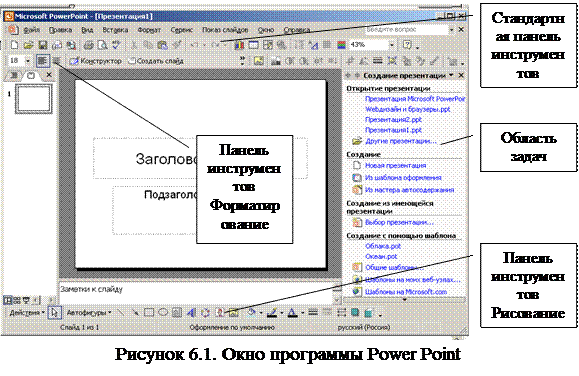Open the Line Color dropdown arrow
The image size is (579, 376).
[x=282, y=313]
